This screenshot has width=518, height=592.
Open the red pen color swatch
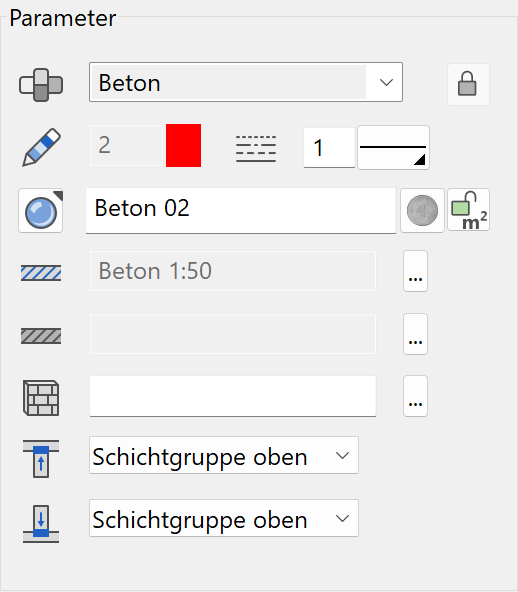(183, 145)
